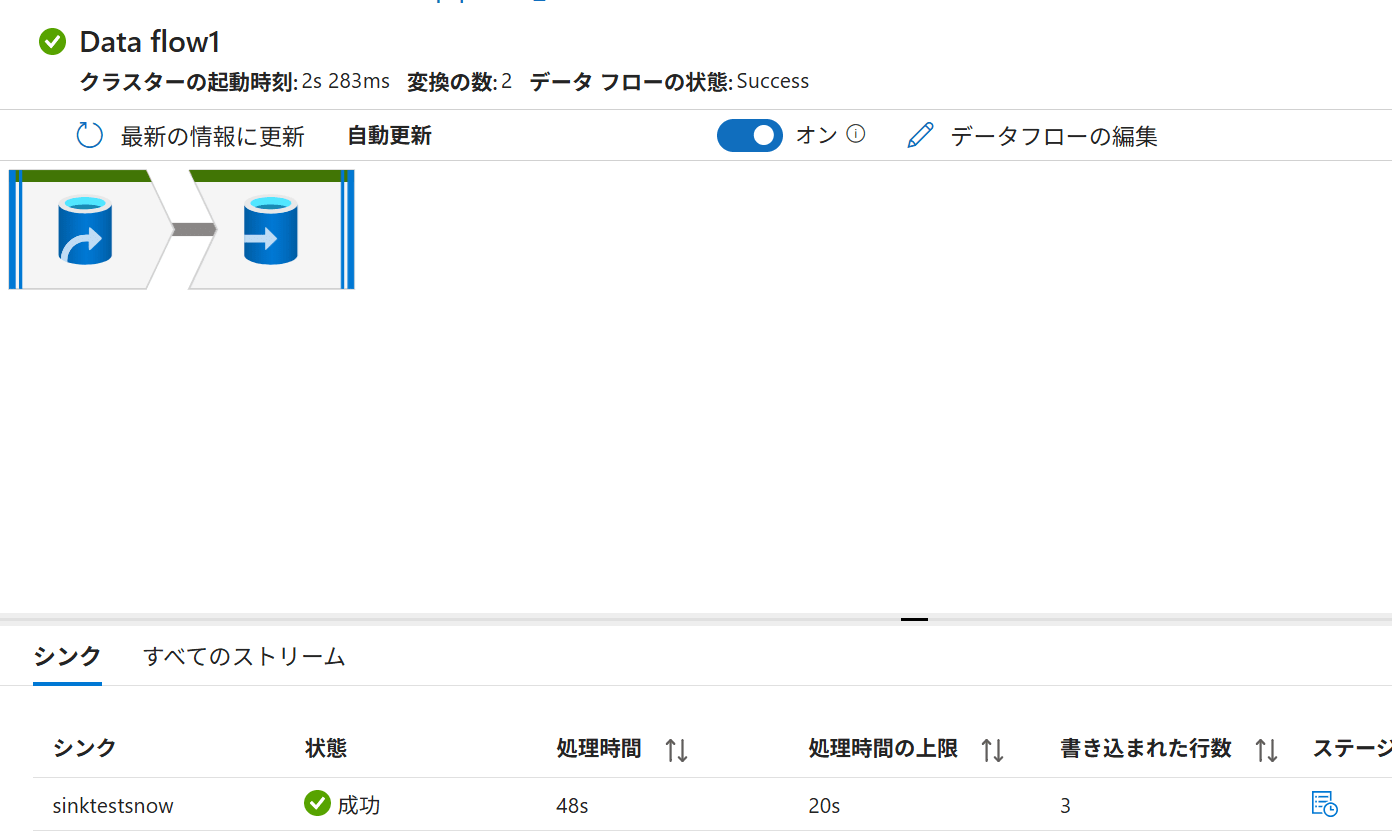Click the panel splitter handle
Viewport: 1392px width, 835px height.
(914, 619)
